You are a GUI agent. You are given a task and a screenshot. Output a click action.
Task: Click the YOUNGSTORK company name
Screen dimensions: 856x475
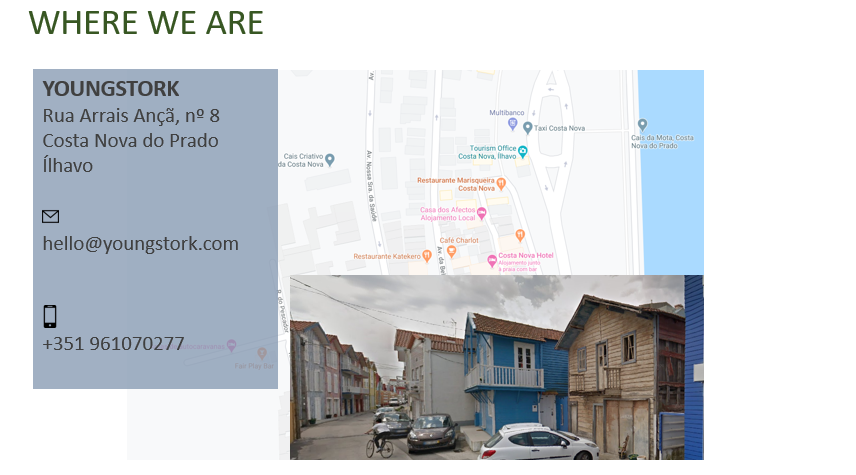tap(111, 88)
